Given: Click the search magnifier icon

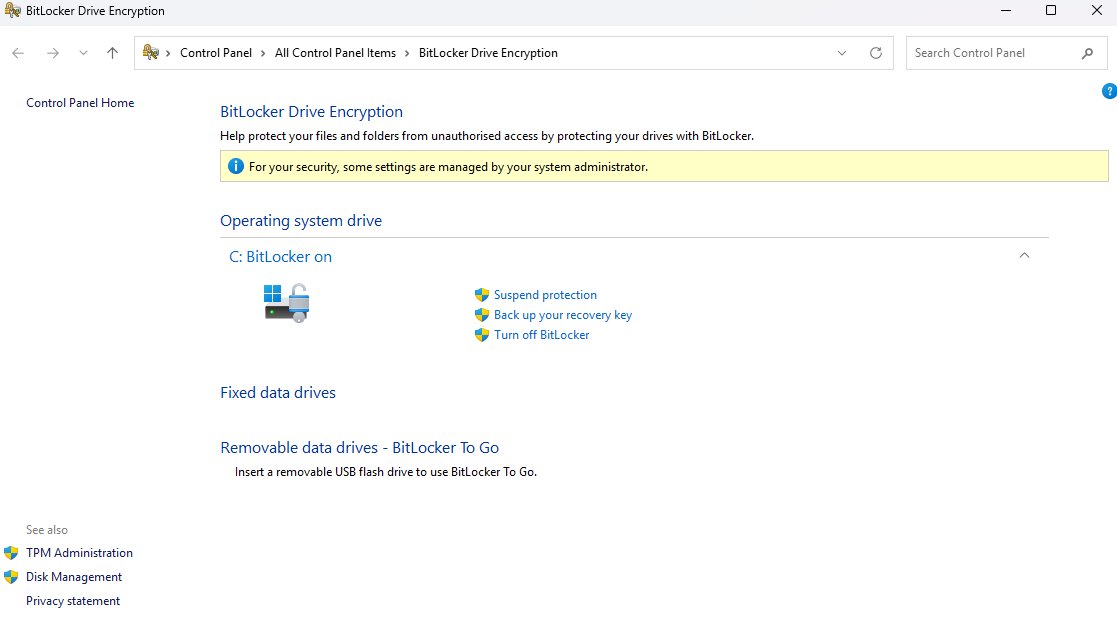Looking at the screenshot, I should tap(1087, 53).
